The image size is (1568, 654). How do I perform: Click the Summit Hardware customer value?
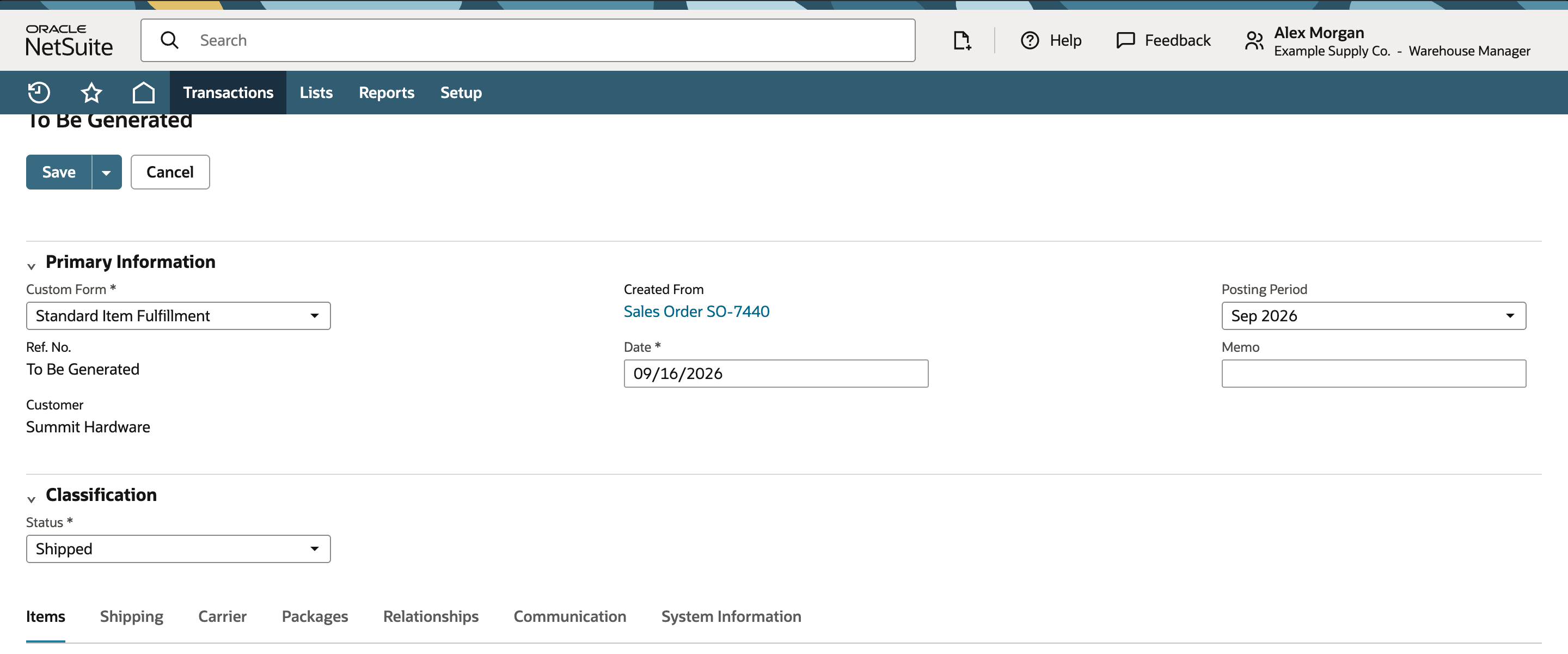pos(88,427)
